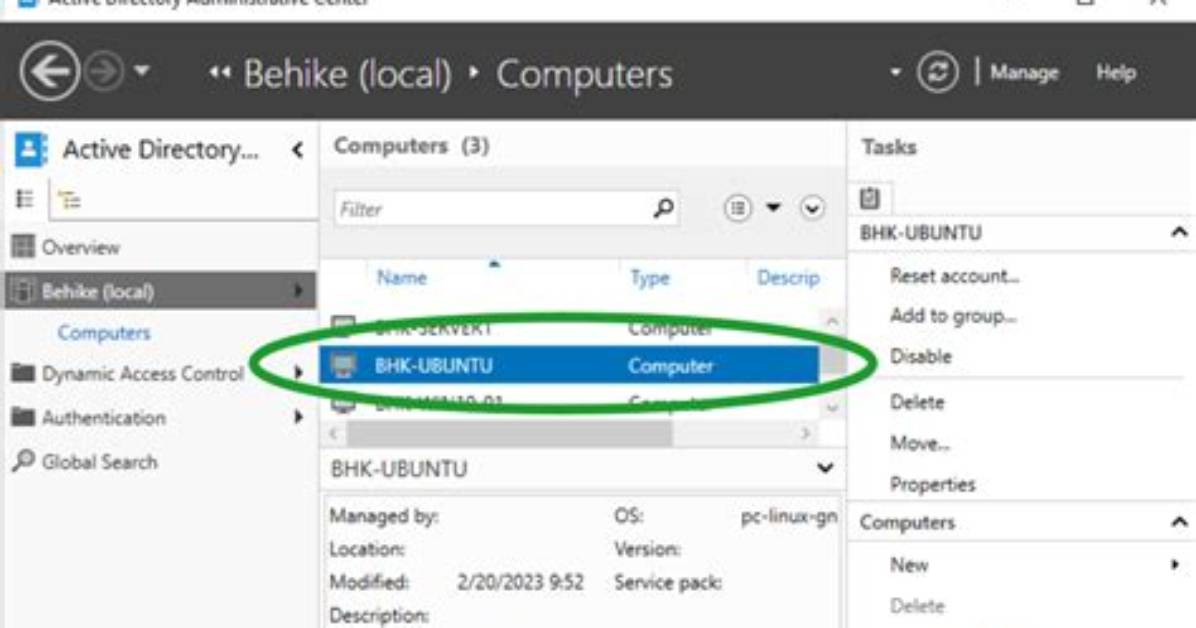Expand breadcrumb arrow between Behike and Computers
Viewport: 1196px width, 628px height.
pos(474,72)
